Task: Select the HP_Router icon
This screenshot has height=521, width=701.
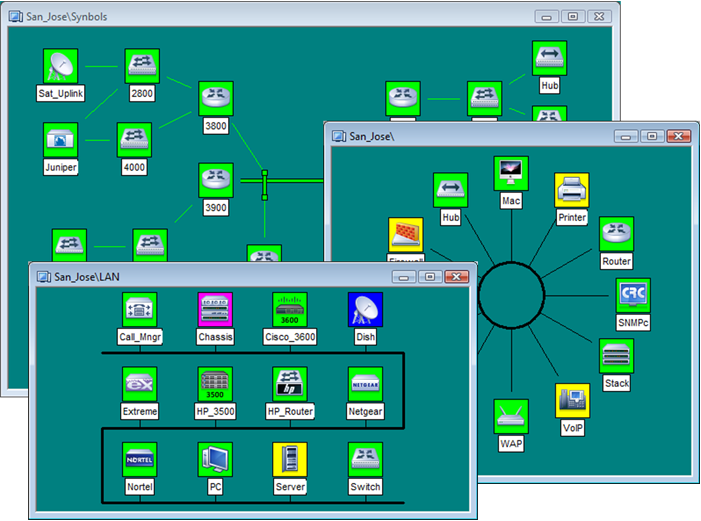Action: pyautogui.click(x=290, y=384)
